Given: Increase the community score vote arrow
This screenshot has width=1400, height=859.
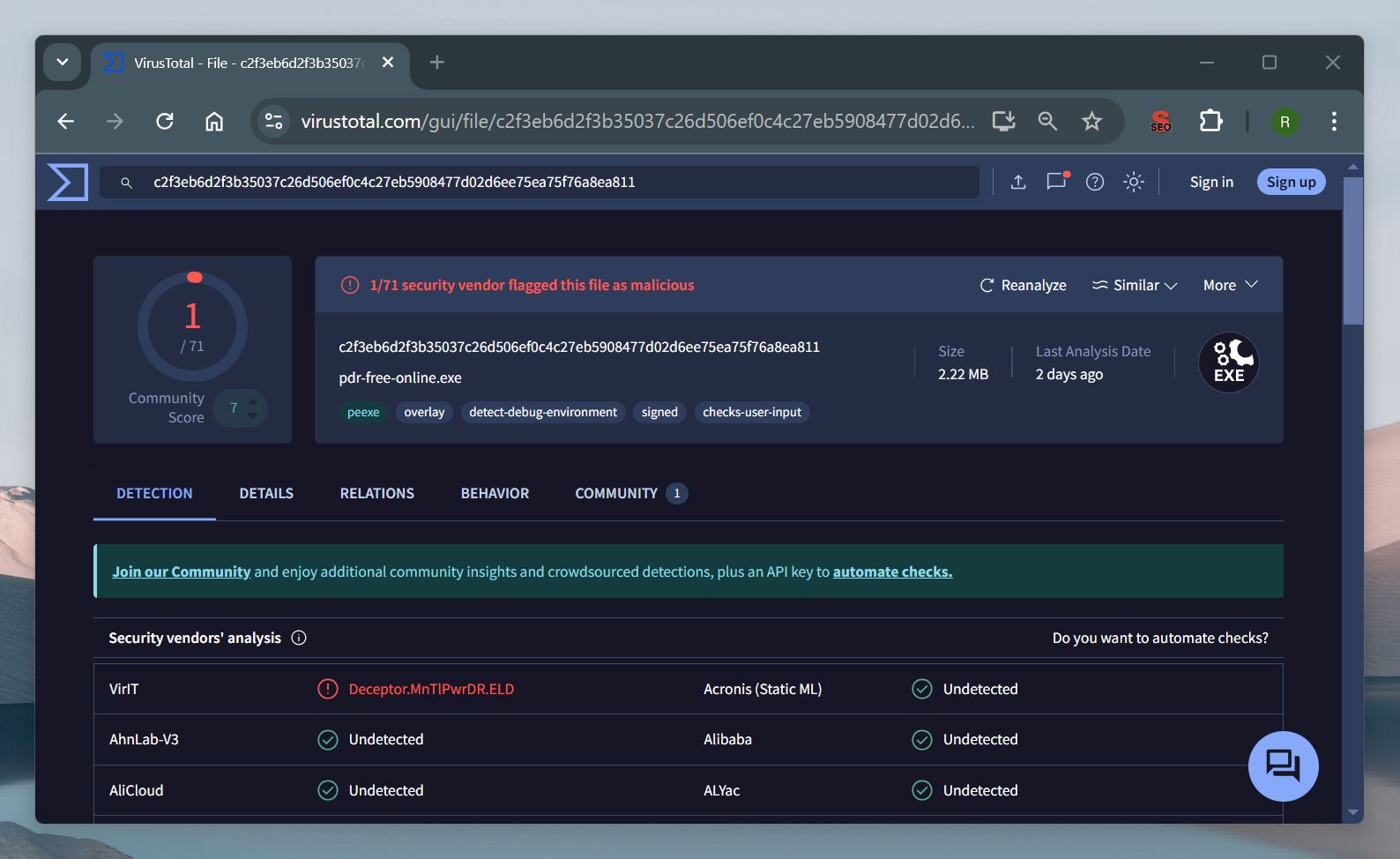Looking at the screenshot, I should (x=253, y=401).
